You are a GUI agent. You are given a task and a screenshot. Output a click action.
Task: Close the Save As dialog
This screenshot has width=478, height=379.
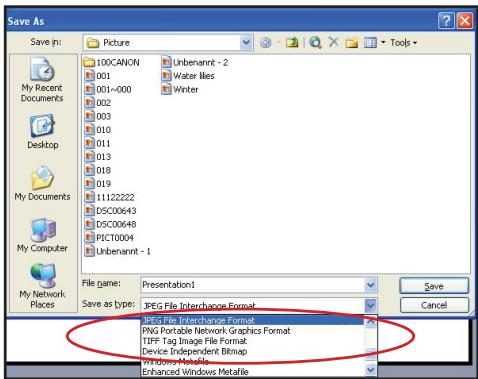pos(465,21)
